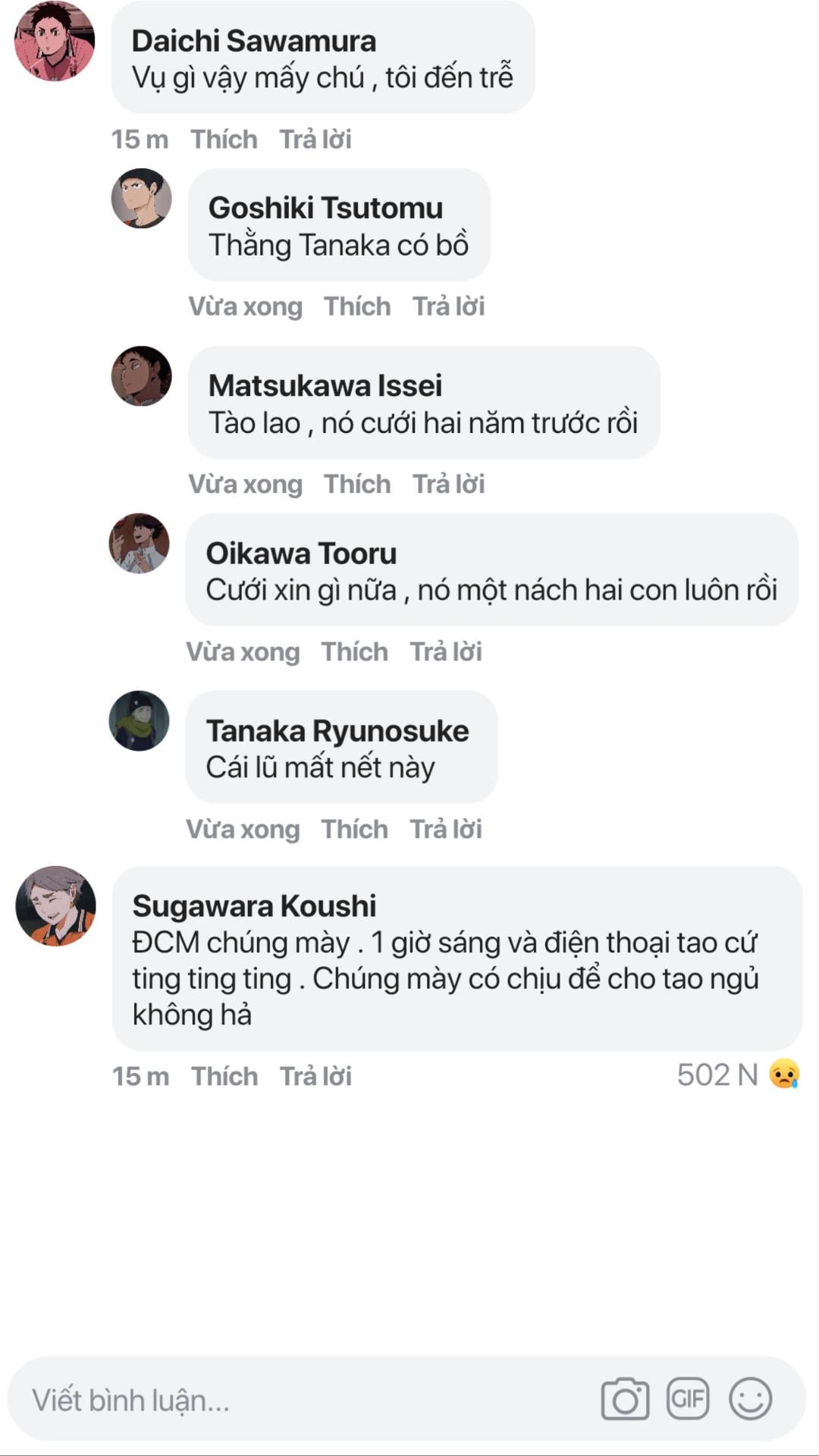
Task: Tap Tanaka Ryunosuke's profile picture
Action: tap(139, 721)
